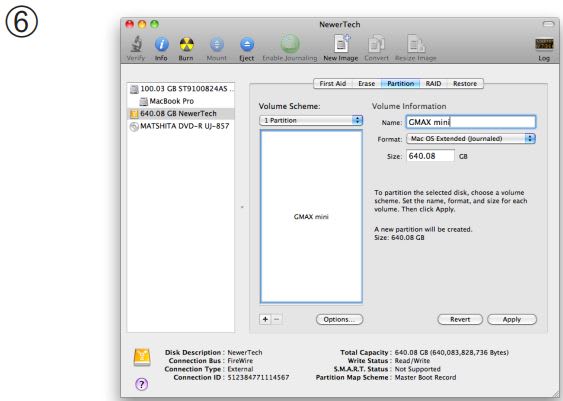Create a New Image from toolbar
The width and height of the screenshot is (563, 401).
coord(341,44)
